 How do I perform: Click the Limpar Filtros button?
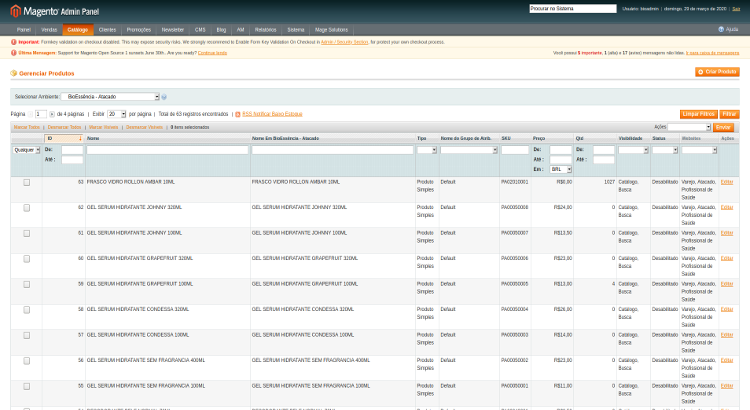click(x=698, y=114)
